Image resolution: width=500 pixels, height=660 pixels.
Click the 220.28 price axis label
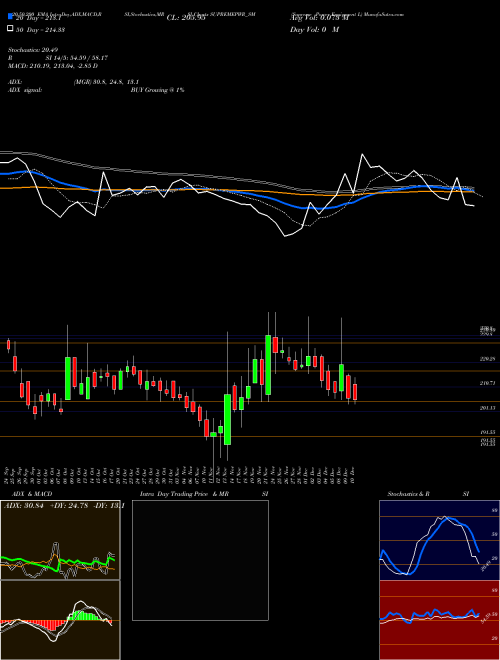click(487, 359)
